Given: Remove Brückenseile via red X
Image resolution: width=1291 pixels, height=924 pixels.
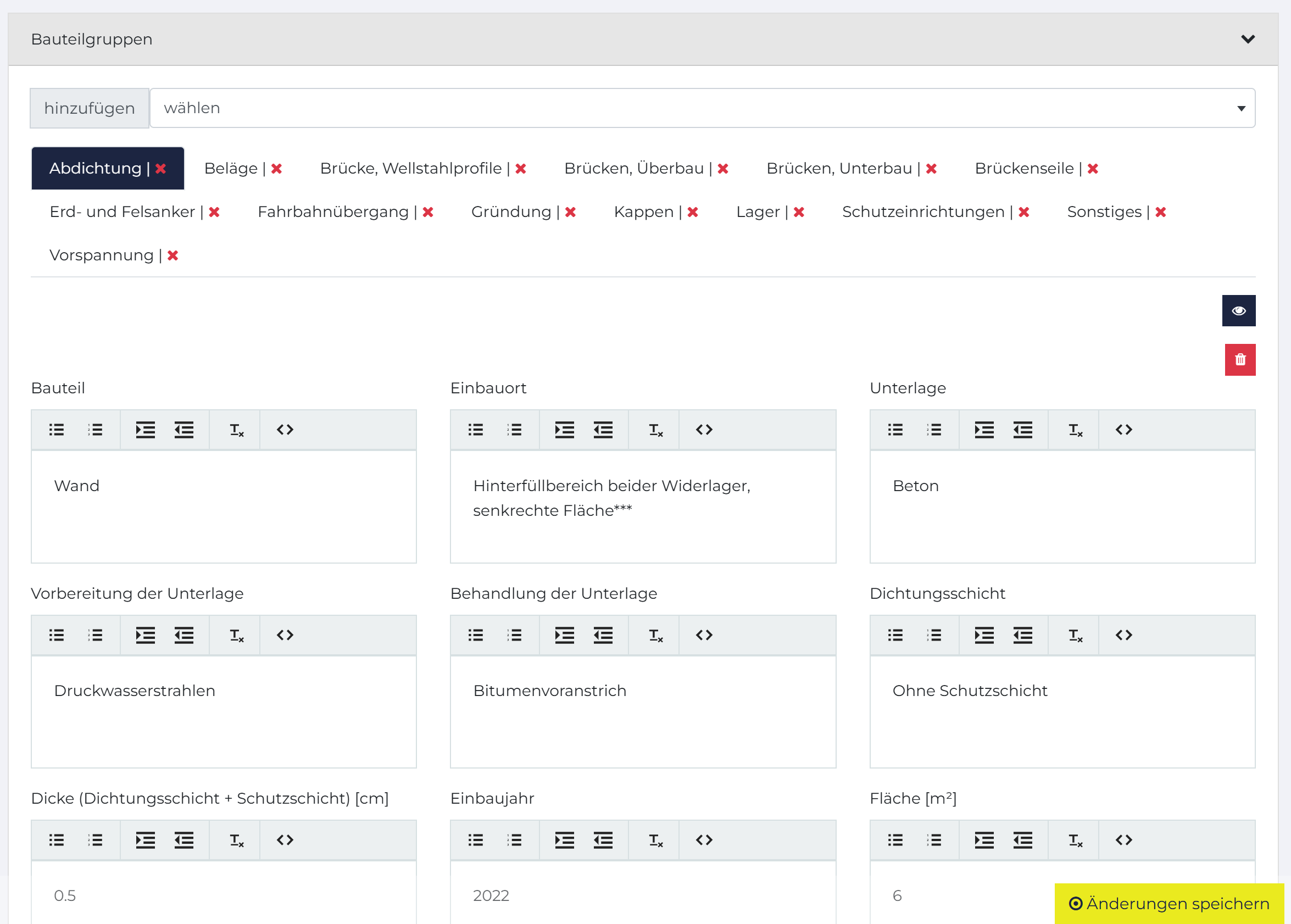Looking at the screenshot, I should tap(1093, 169).
